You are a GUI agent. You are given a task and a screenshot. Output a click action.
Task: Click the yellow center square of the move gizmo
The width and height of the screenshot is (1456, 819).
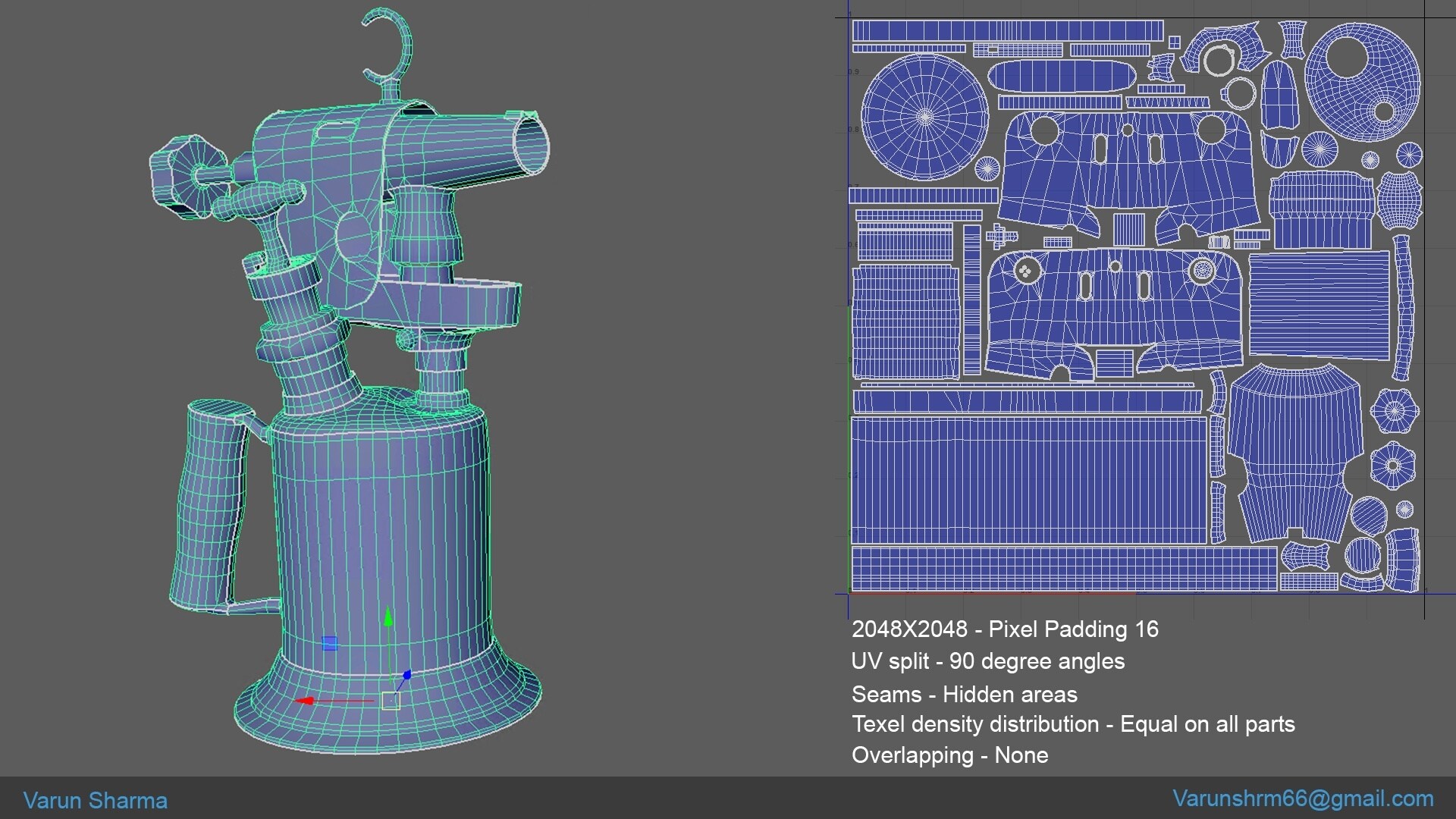(391, 701)
